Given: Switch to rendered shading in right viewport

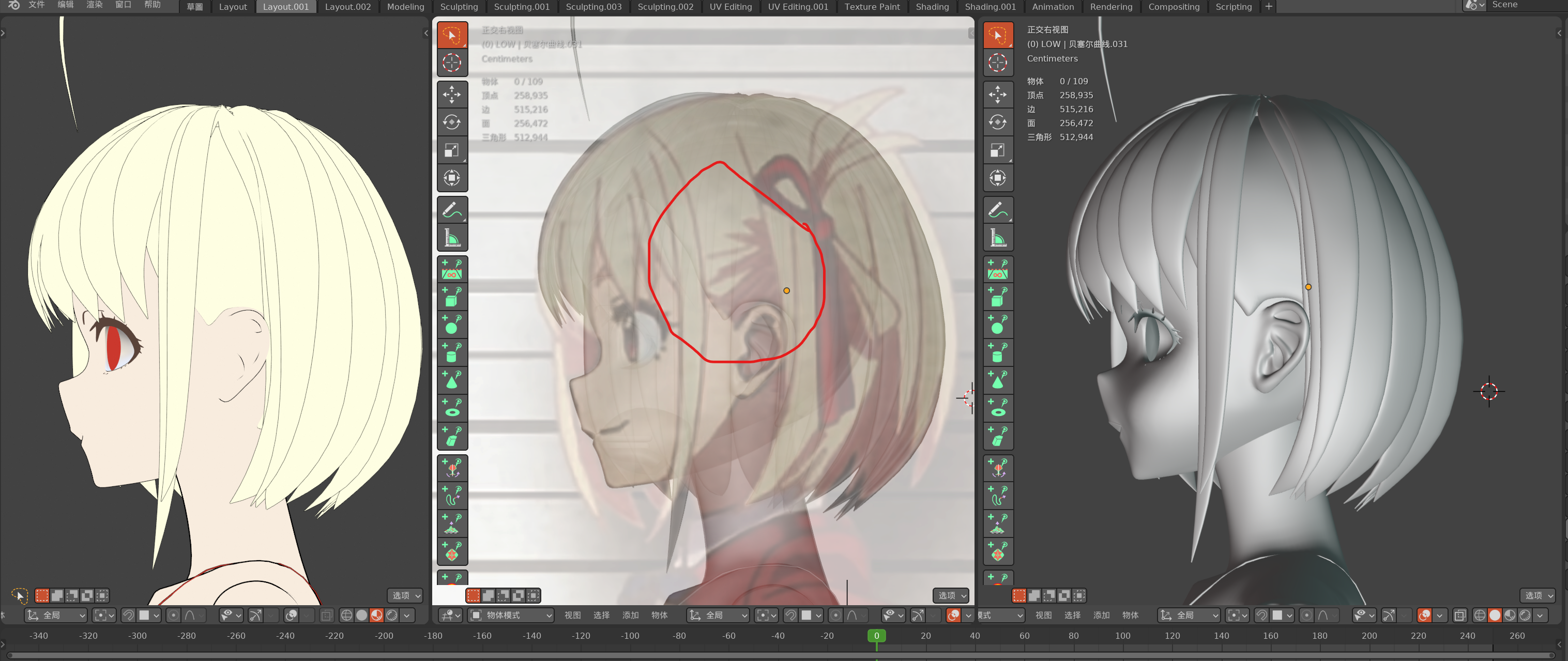Looking at the screenshot, I should pyautogui.click(x=1525, y=616).
